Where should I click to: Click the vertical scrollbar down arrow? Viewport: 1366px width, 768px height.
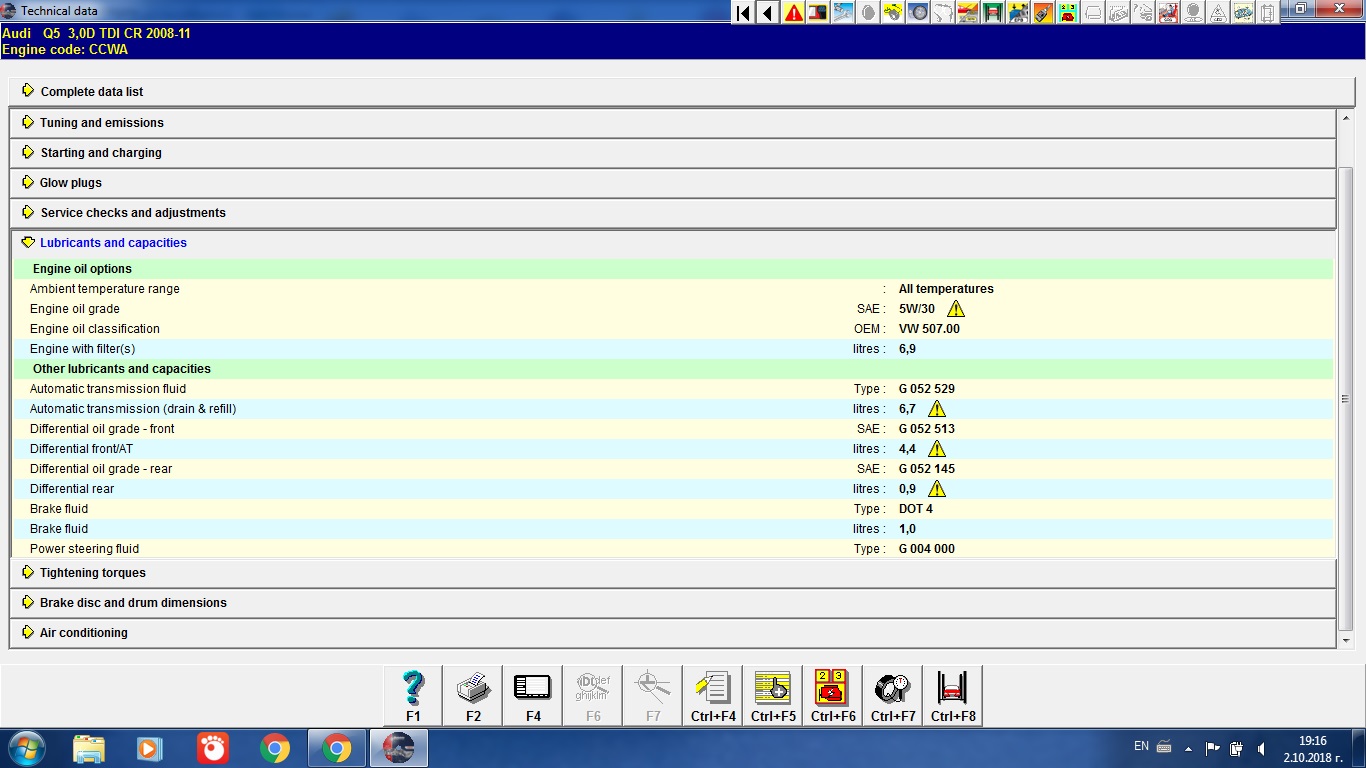point(1346,640)
